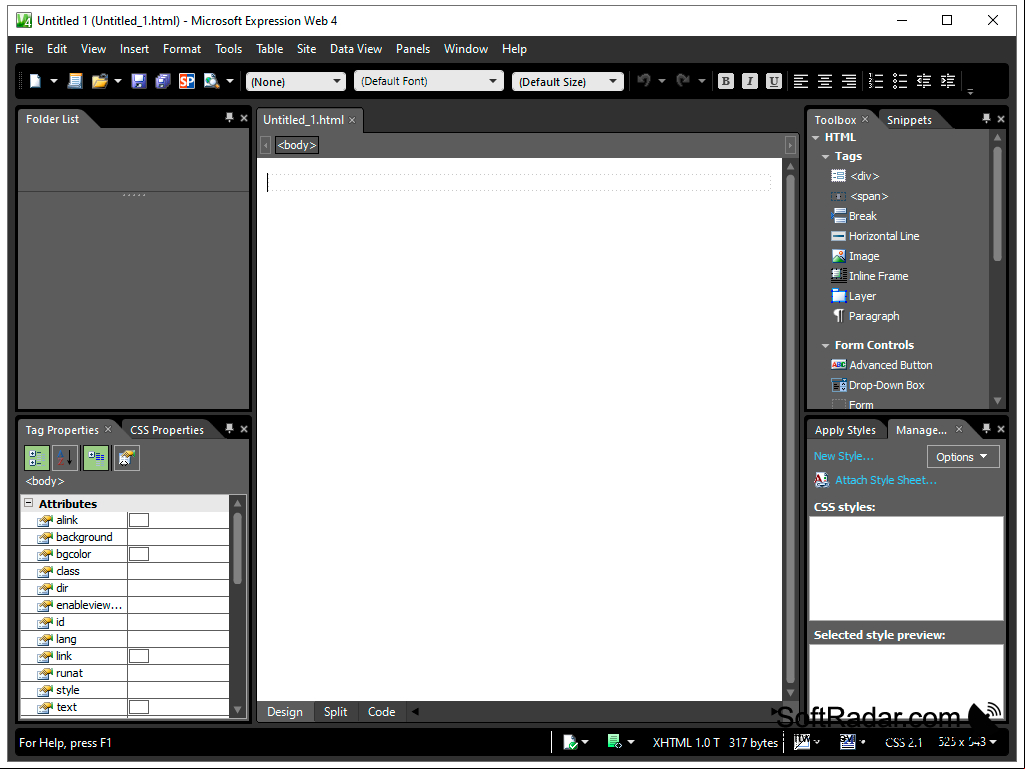
Task: Toggle Numbering list
Action: pyautogui.click(x=876, y=80)
